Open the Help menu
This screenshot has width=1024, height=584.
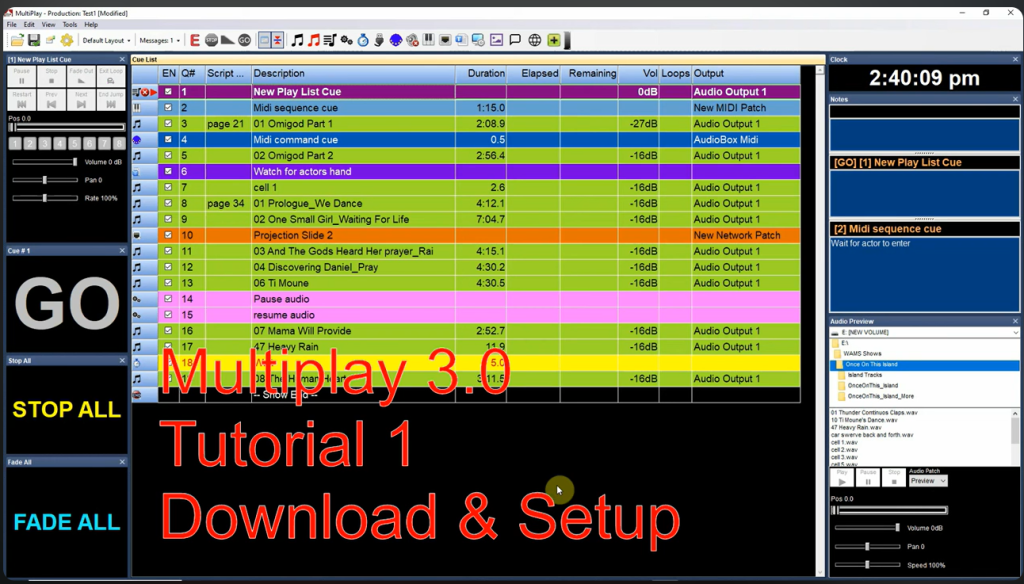91,25
